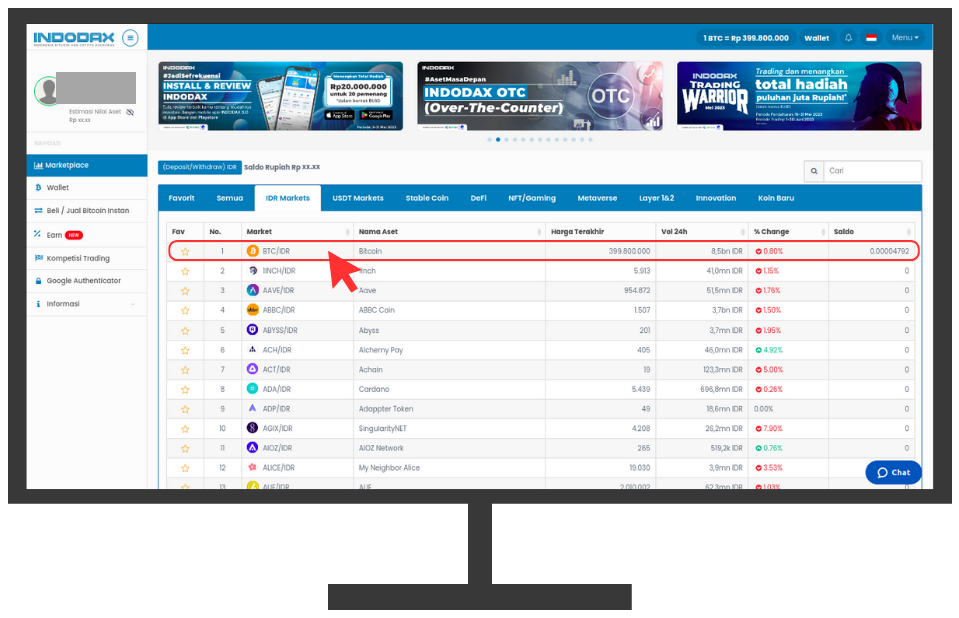This screenshot has height=618, width=959.
Task: Sort by % Change column
Action: coord(789,231)
